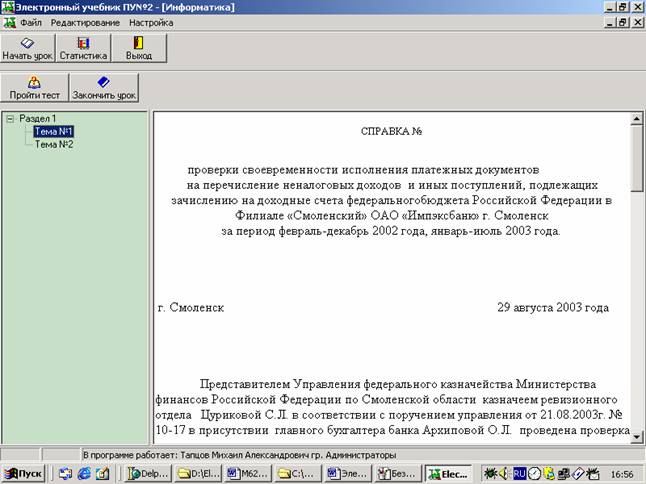Select Тема №2 in the tree
This screenshot has height=484, width=646.
tap(53, 144)
